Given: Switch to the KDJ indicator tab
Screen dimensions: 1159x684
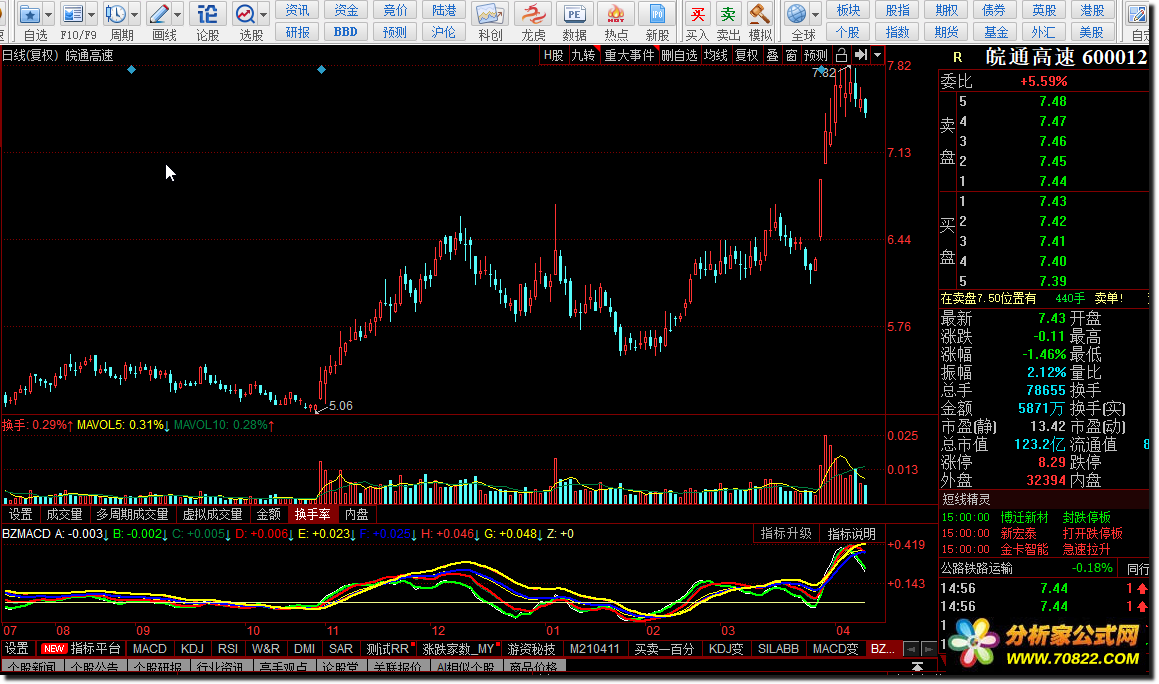Looking at the screenshot, I should point(192,649).
